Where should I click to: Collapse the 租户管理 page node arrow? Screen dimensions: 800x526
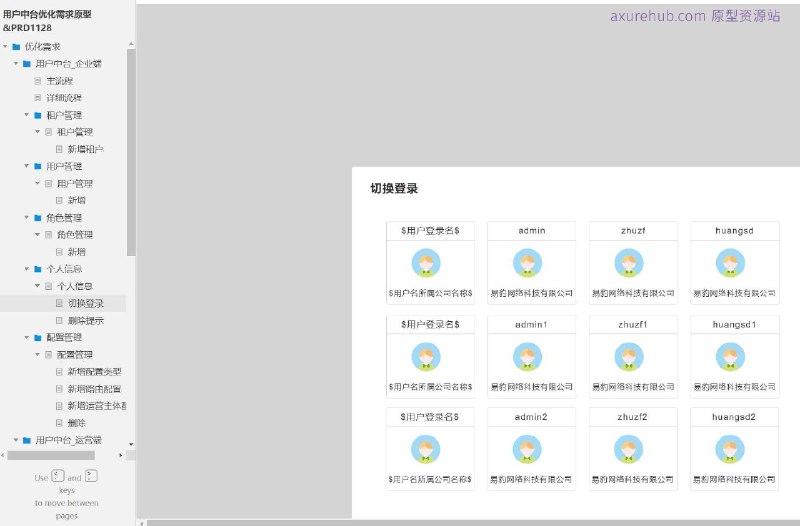click(x=37, y=132)
